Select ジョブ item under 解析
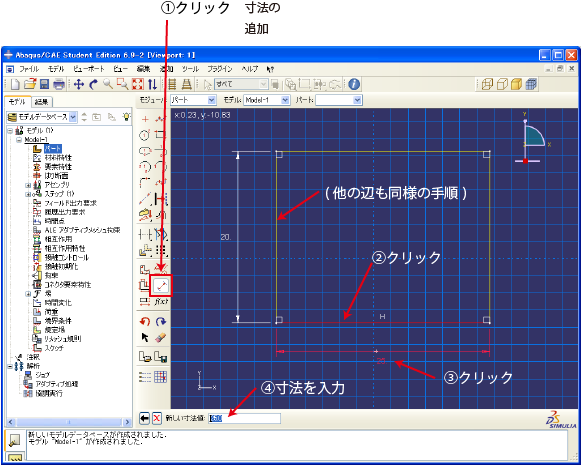The image size is (581, 466). (x=43, y=375)
